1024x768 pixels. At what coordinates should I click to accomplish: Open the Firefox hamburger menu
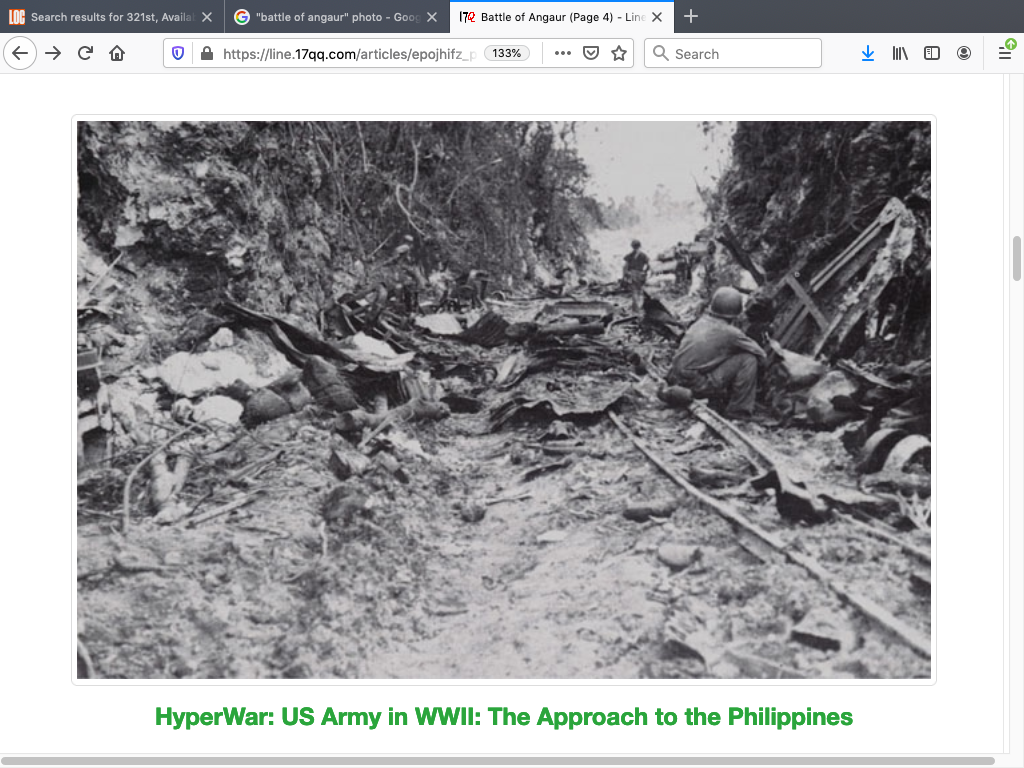[1005, 54]
